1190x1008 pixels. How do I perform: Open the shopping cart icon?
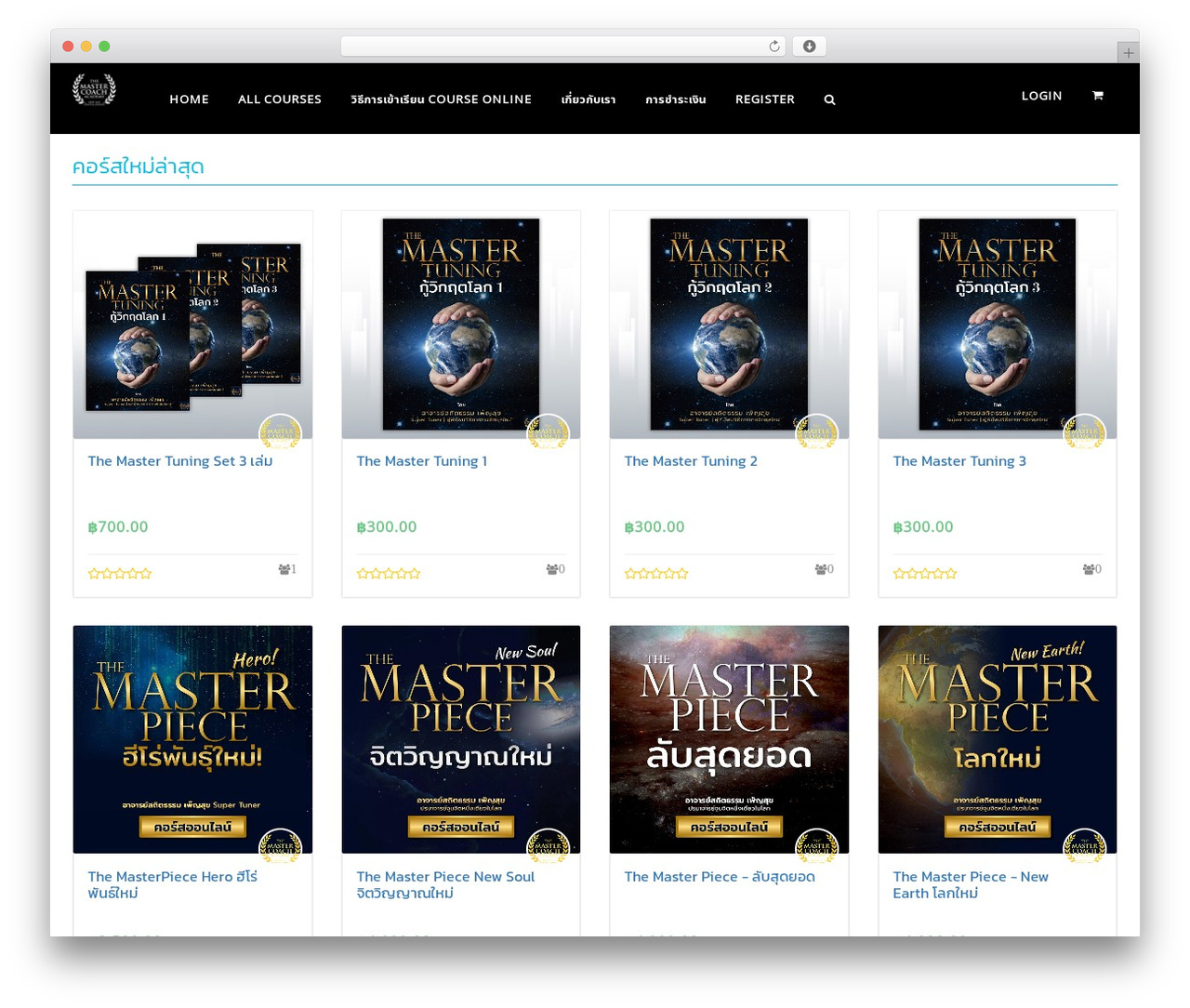coord(1098,95)
